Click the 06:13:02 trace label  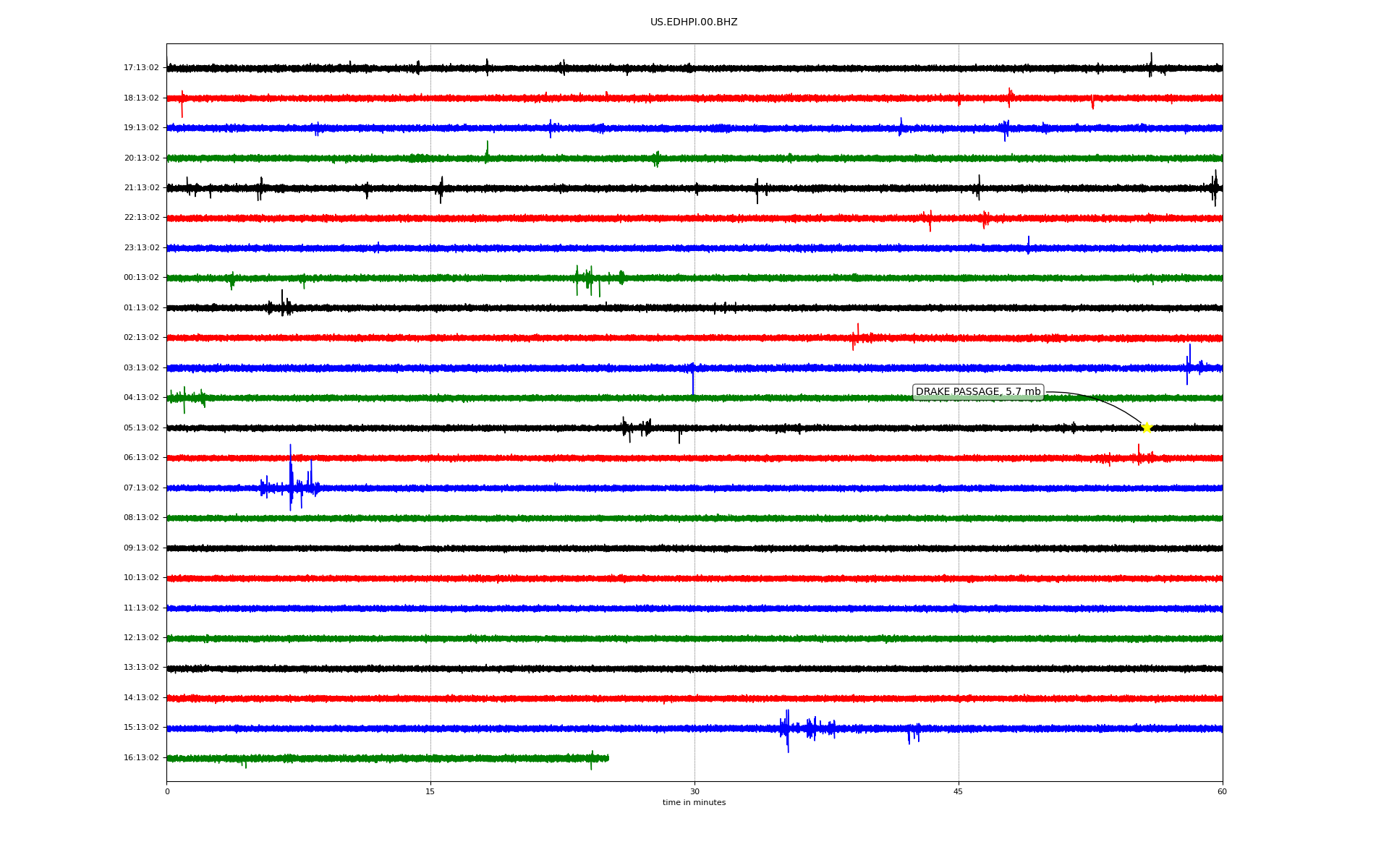tap(141, 458)
